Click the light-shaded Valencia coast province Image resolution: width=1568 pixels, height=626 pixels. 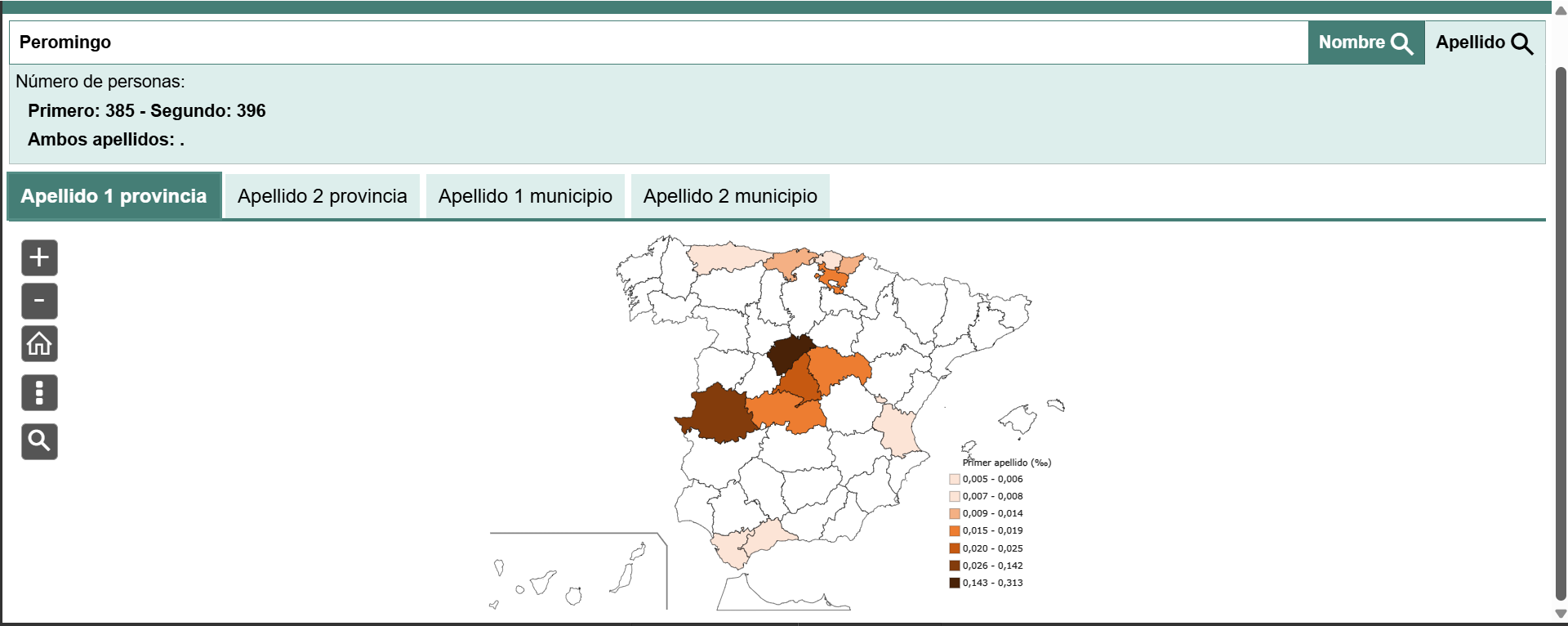click(898, 431)
